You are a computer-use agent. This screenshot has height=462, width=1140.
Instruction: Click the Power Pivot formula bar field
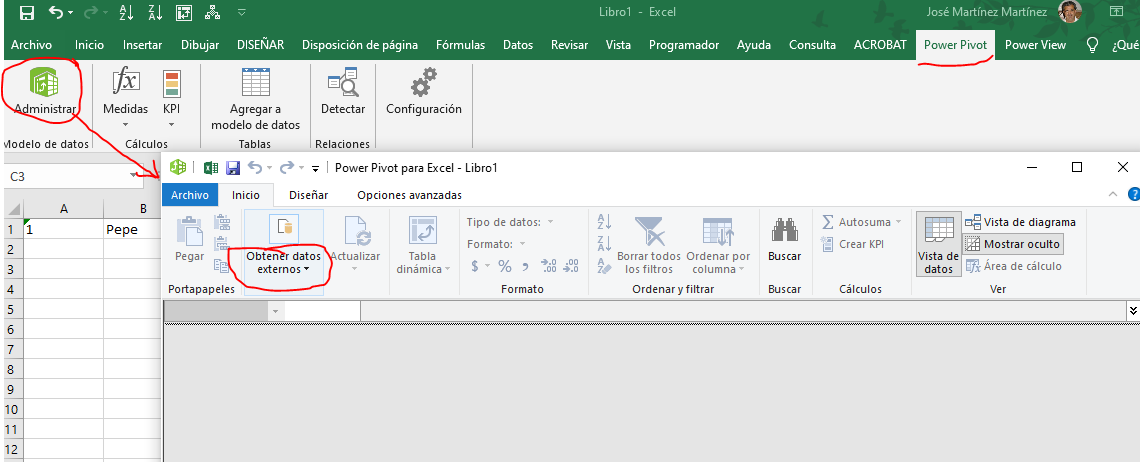click(742, 311)
